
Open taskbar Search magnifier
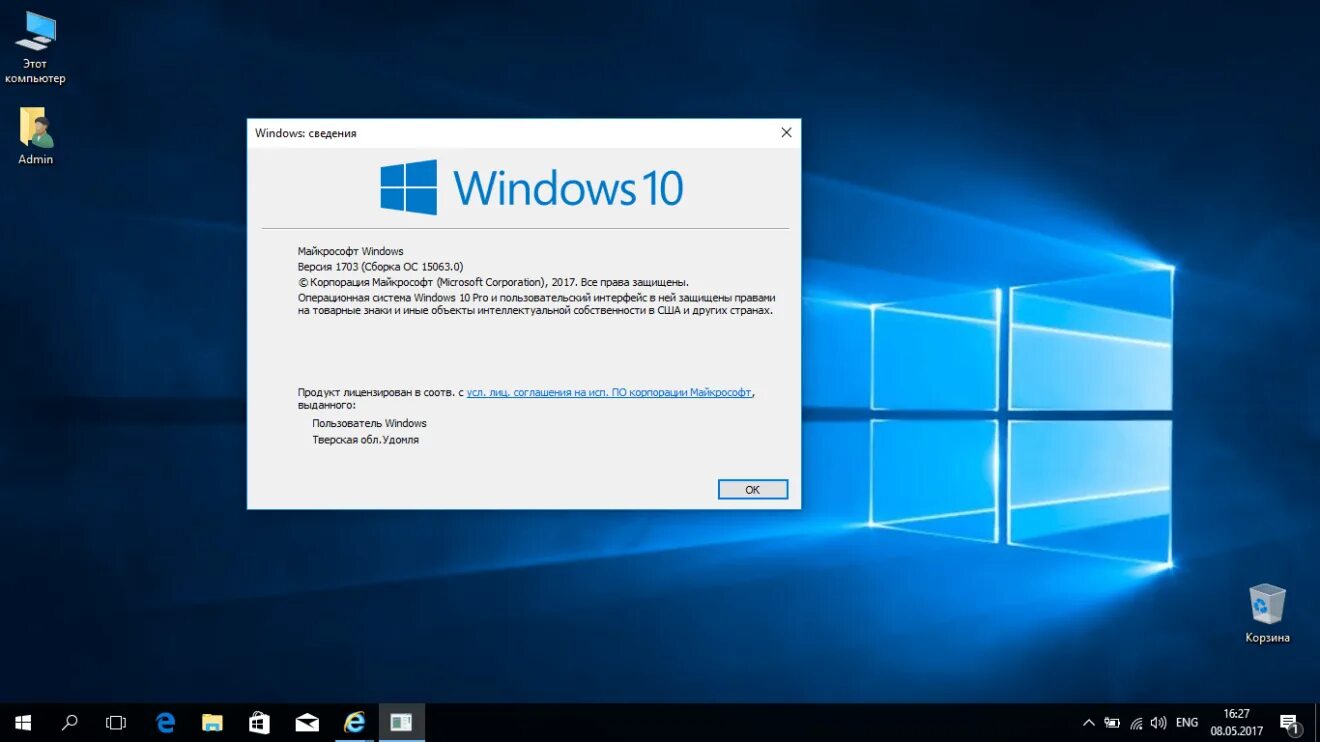click(69, 722)
